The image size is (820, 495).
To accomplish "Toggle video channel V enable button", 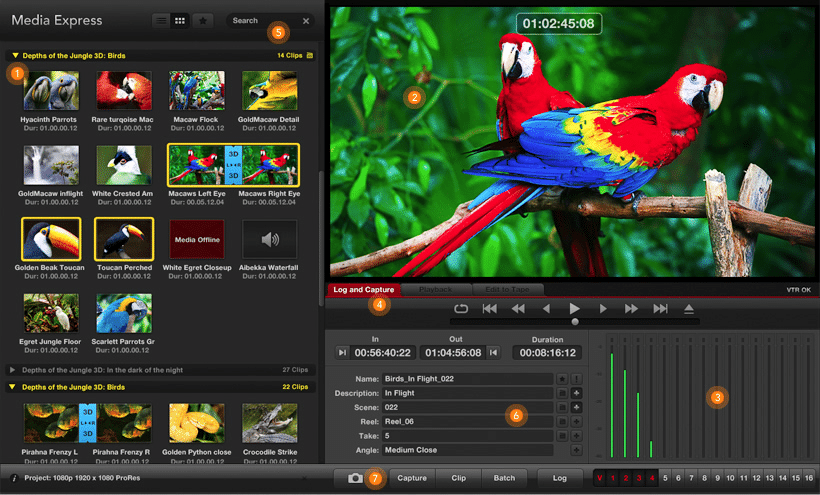I will pyautogui.click(x=600, y=478).
